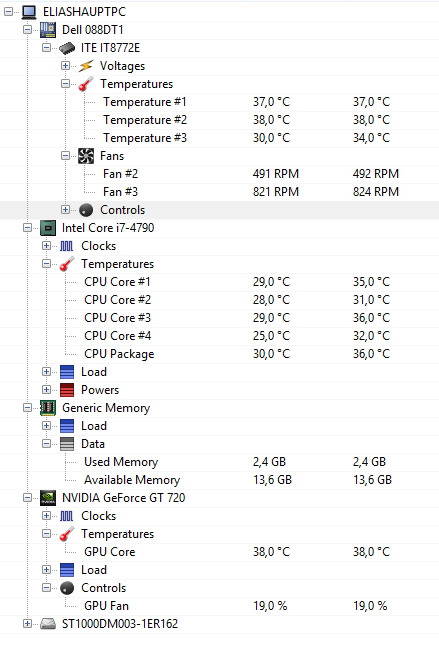Click the Controls sphere icon under ITE IT8772E

click(86, 210)
